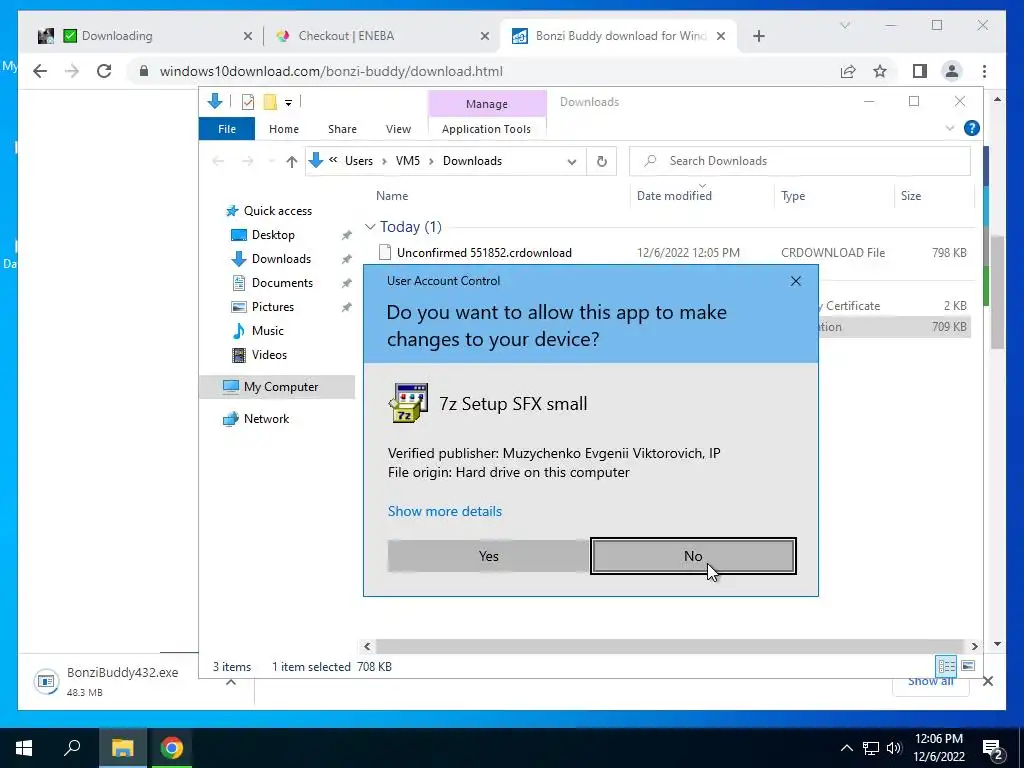Click the new folder quick access icon
Viewport: 1024px width, 768px height.
click(270, 102)
